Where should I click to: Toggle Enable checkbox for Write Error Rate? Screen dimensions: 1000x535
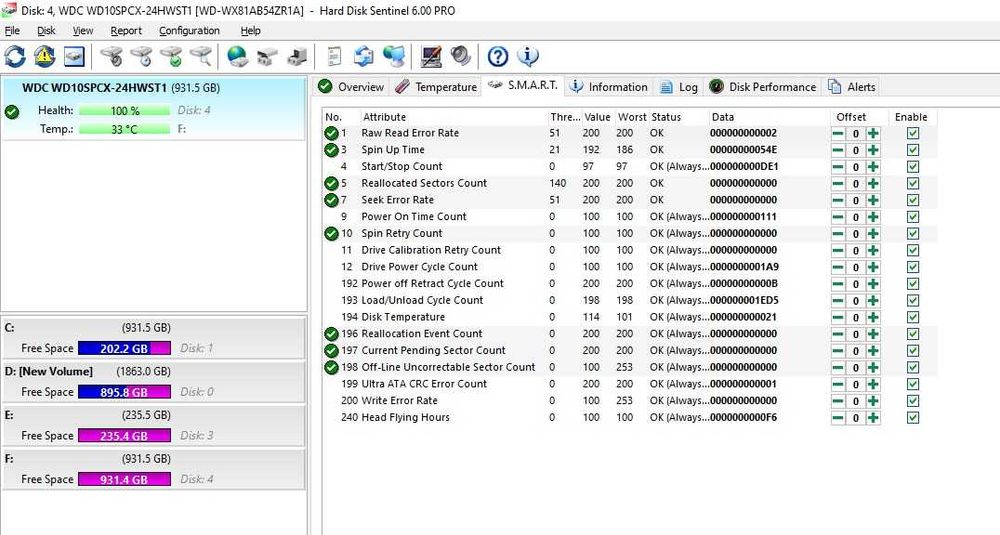pyautogui.click(x=913, y=402)
